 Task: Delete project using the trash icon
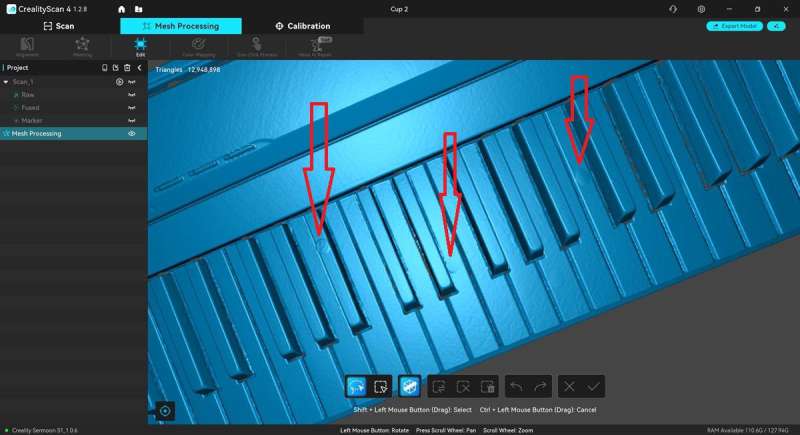tap(127, 67)
